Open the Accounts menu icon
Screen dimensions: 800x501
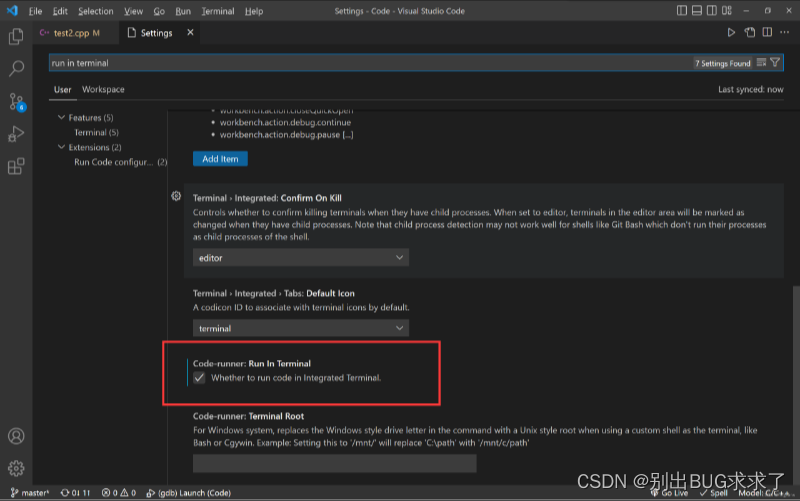[16, 436]
